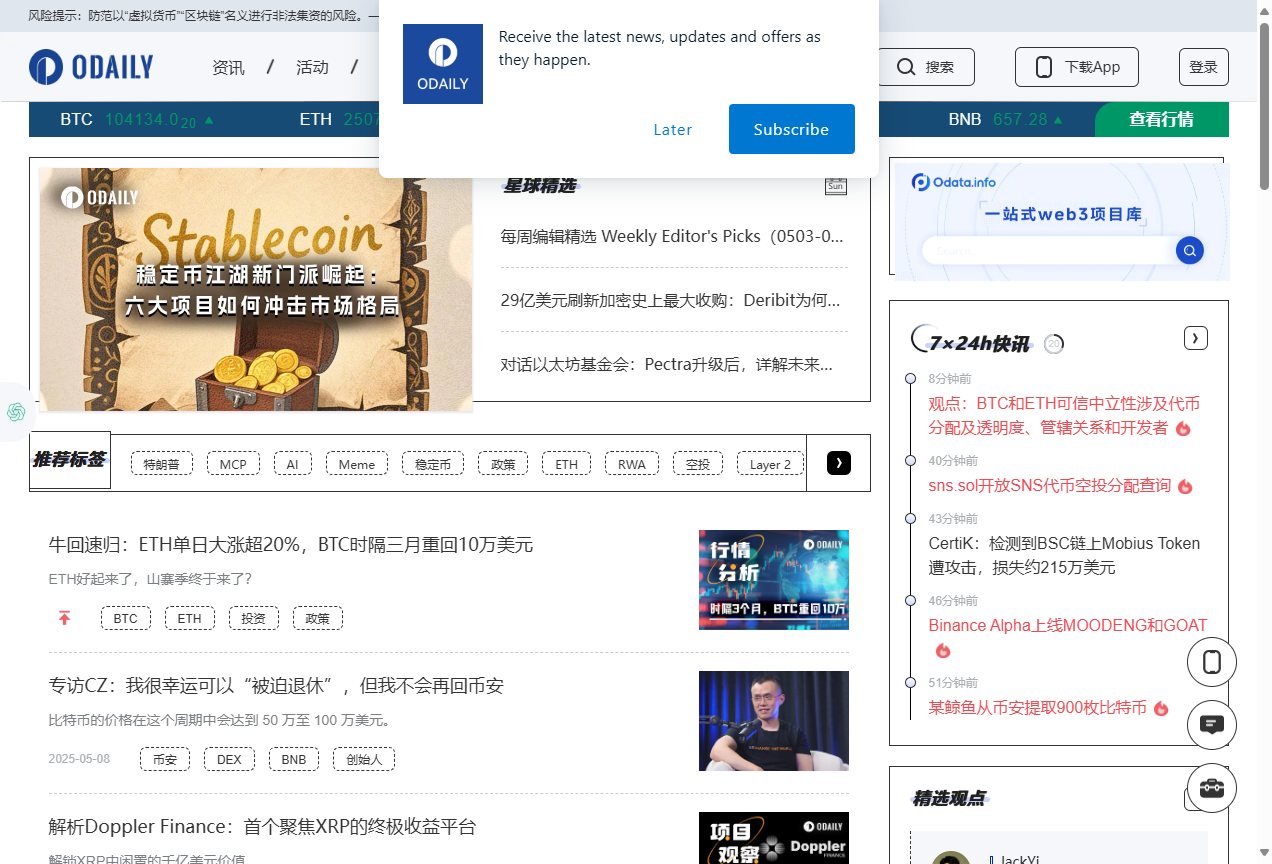Screen dimensions: 1272x864
Task: Open the 活动 menu item
Action: pos(312,67)
